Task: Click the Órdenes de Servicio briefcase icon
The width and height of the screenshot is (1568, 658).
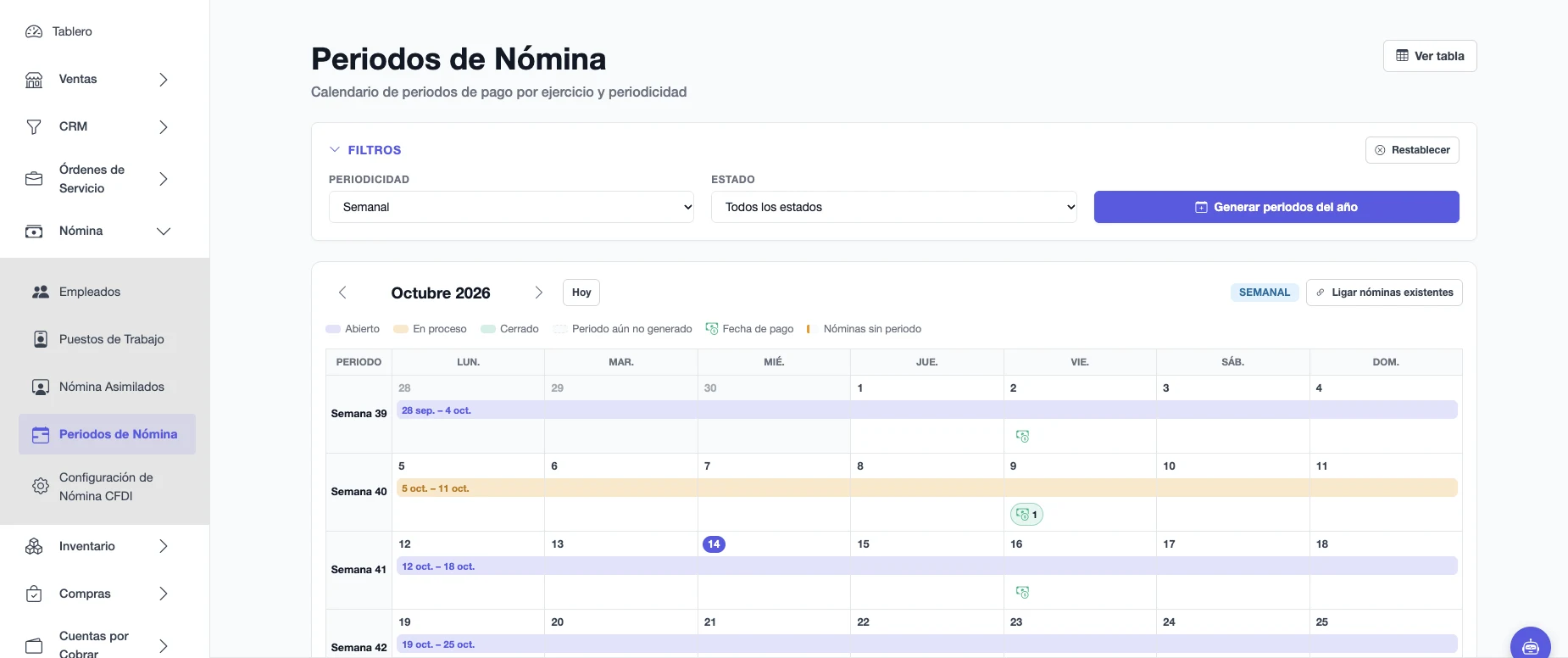Action: [34, 179]
